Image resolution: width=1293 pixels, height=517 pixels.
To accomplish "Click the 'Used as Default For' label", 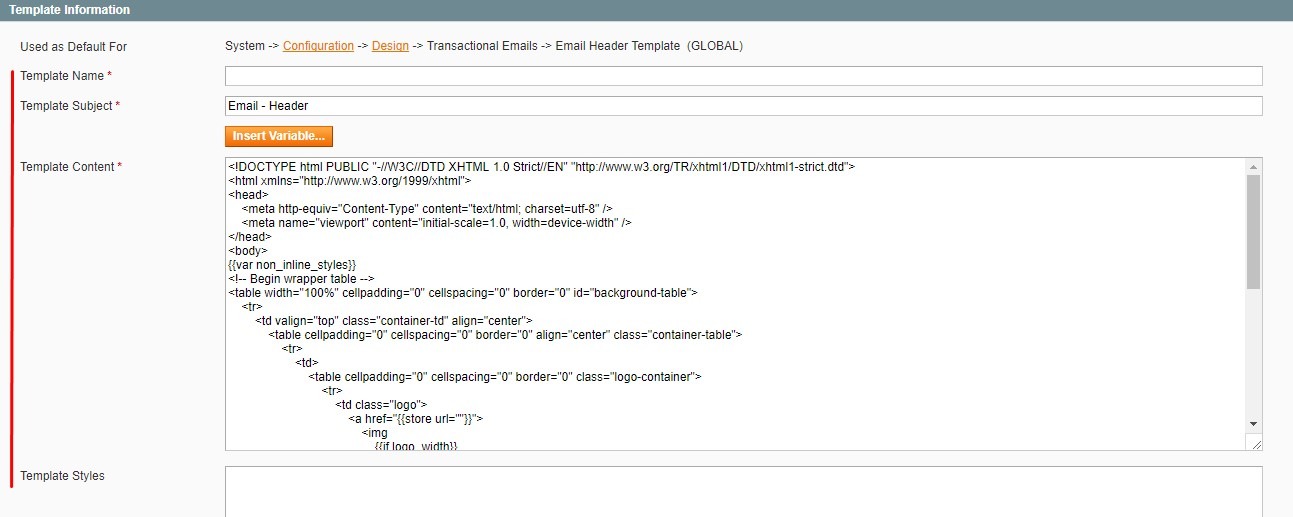I will pyautogui.click(x=74, y=47).
